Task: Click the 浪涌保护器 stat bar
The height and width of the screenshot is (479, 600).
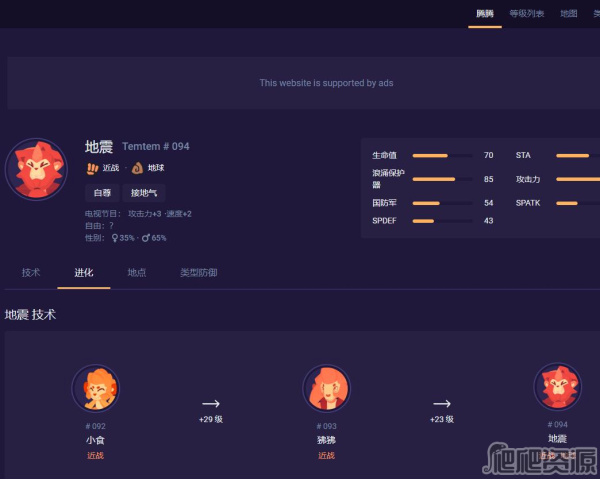Action: pyautogui.click(x=442, y=179)
